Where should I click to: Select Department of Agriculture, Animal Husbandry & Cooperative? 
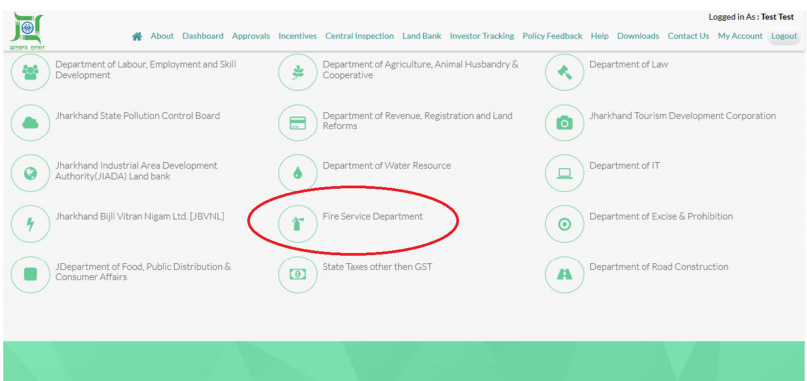tap(420, 70)
